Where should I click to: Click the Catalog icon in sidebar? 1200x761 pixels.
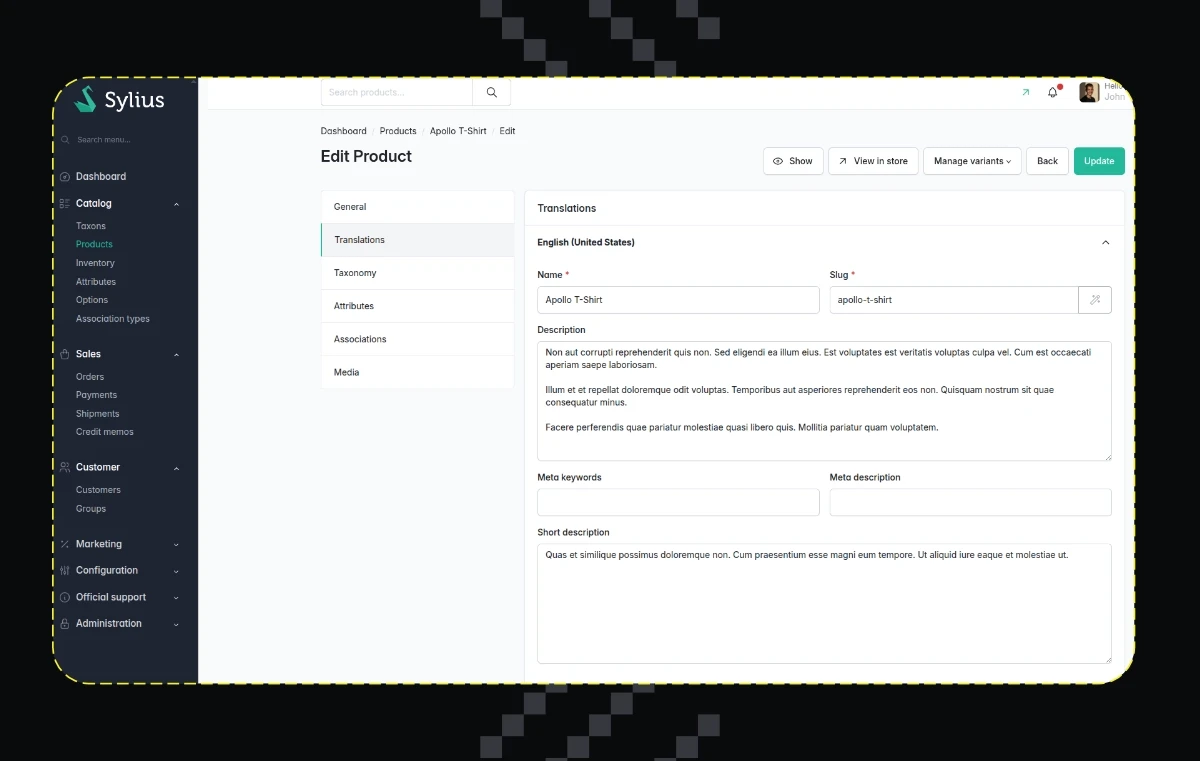[x=65, y=204]
